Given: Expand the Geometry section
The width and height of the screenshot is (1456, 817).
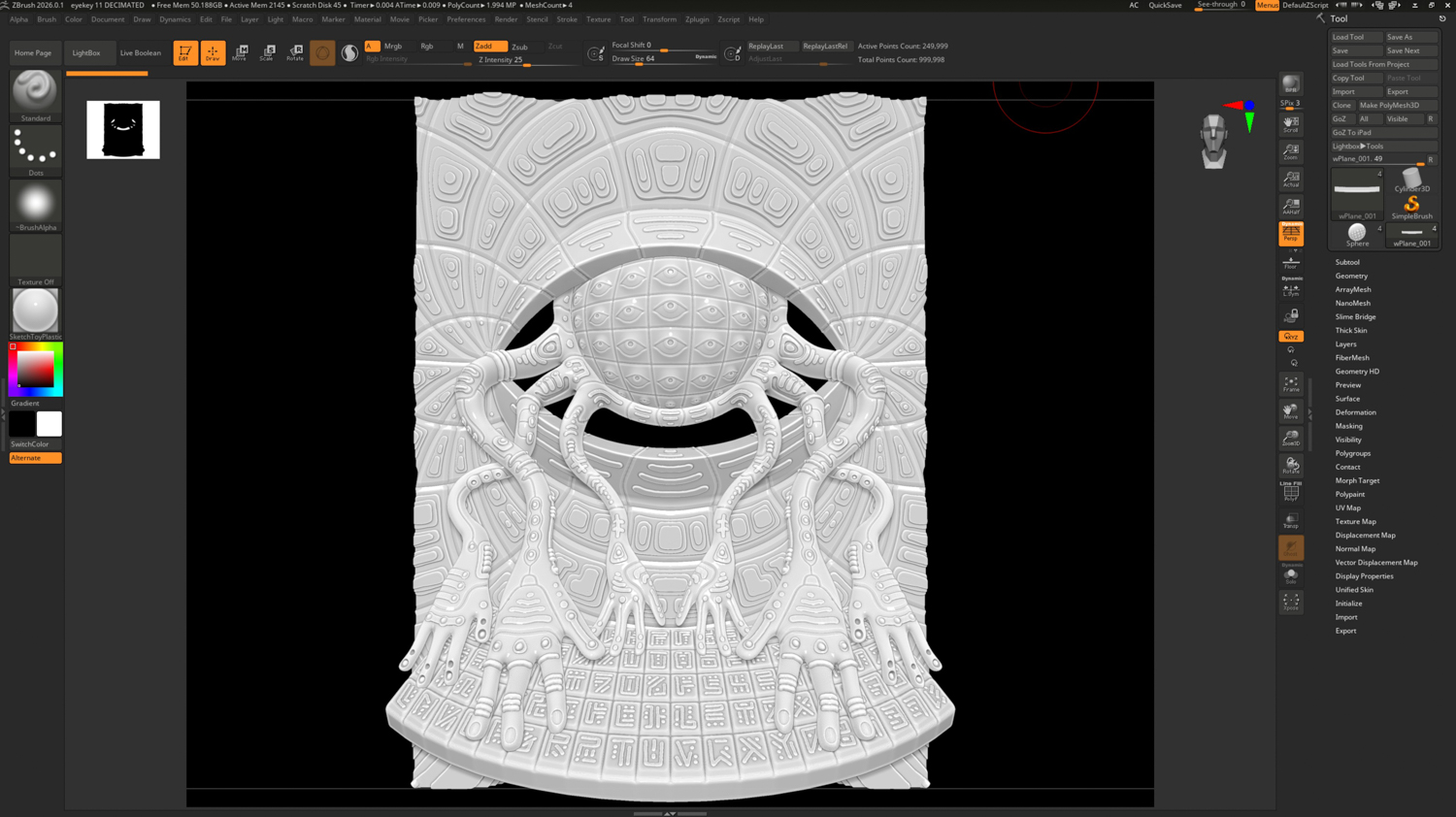Looking at the screenshot, I should point(1351,276).
